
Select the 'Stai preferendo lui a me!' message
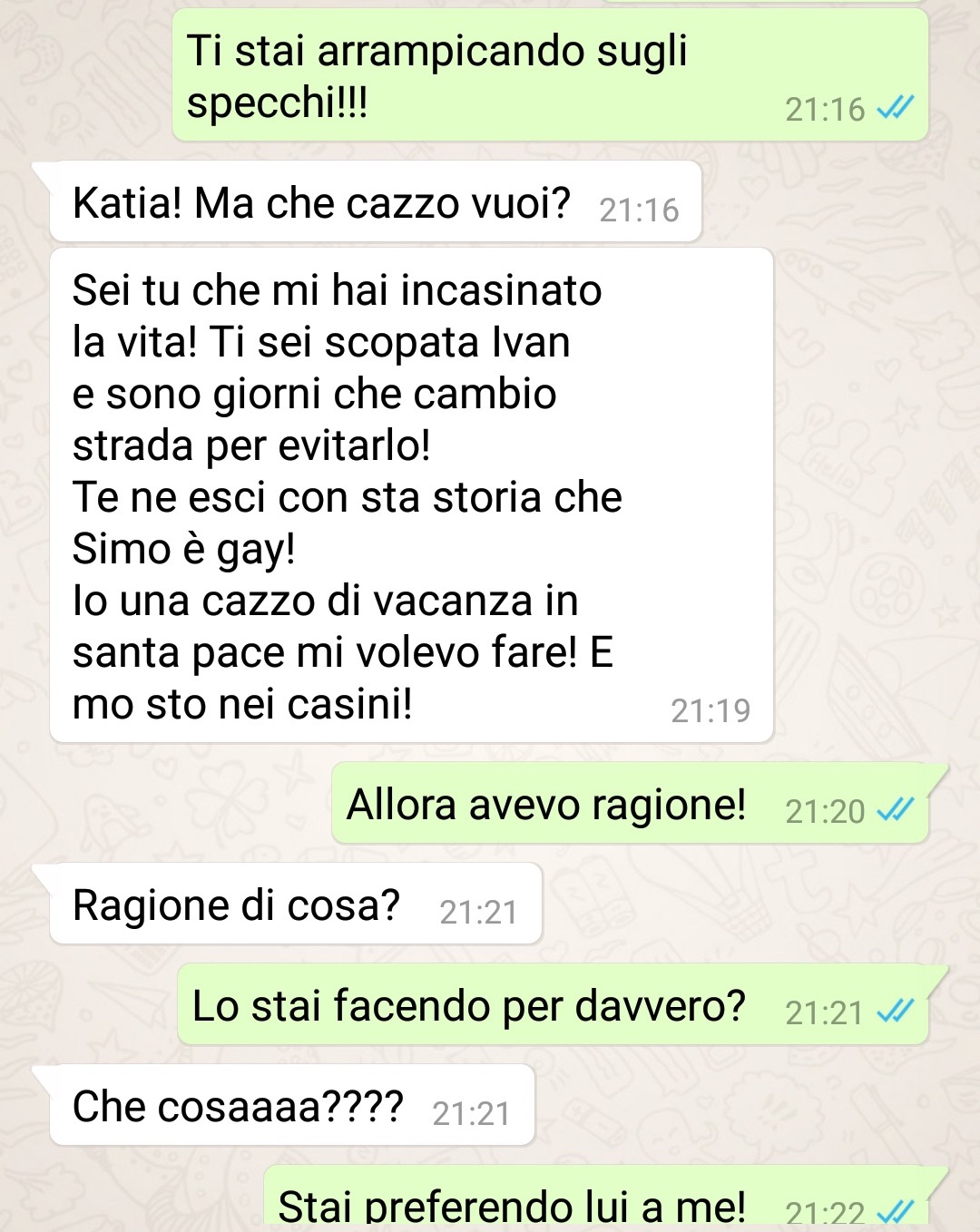point(596,1199)
